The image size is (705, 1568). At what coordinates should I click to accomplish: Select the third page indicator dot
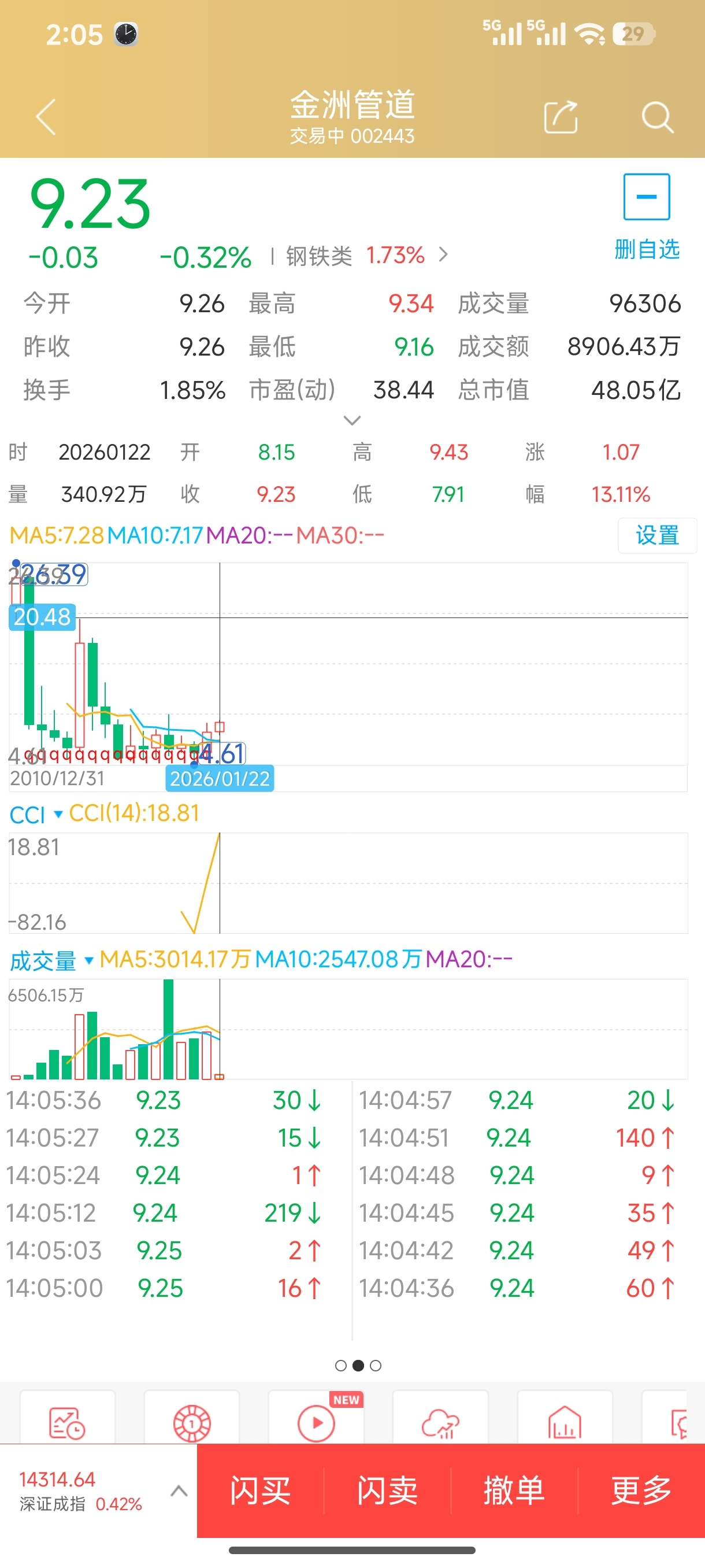(x=376, y=1365)
